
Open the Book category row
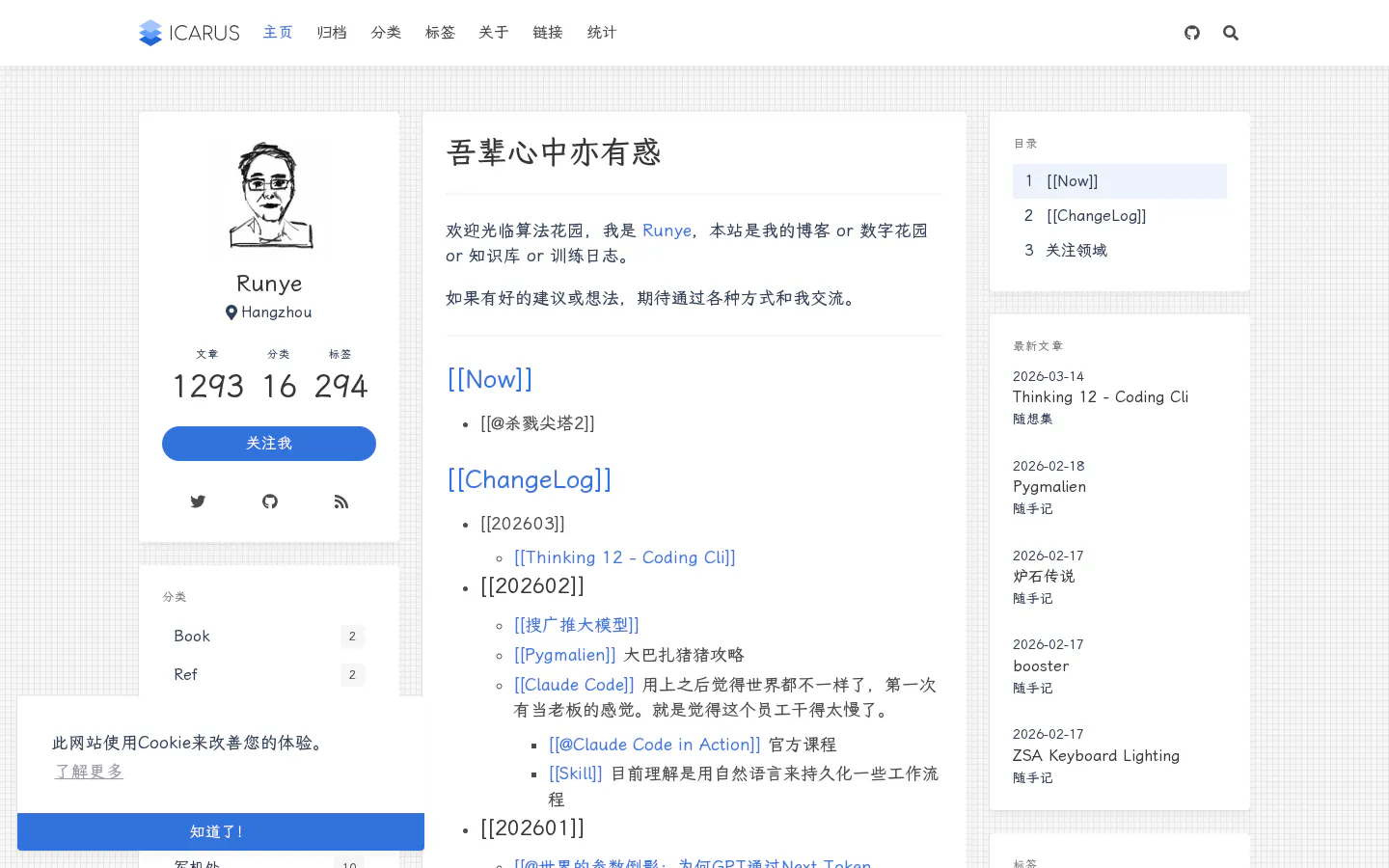tap(269, 637)
